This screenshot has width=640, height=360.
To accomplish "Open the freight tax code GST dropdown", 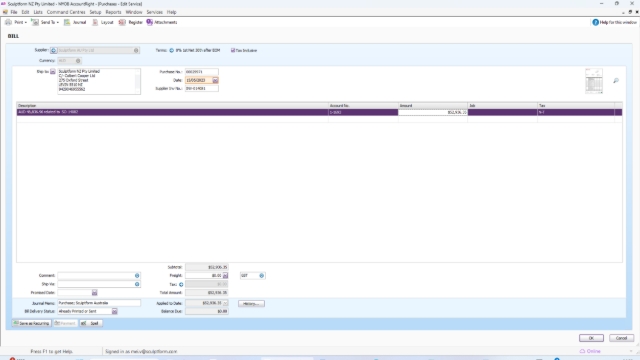I will (262, 276).
